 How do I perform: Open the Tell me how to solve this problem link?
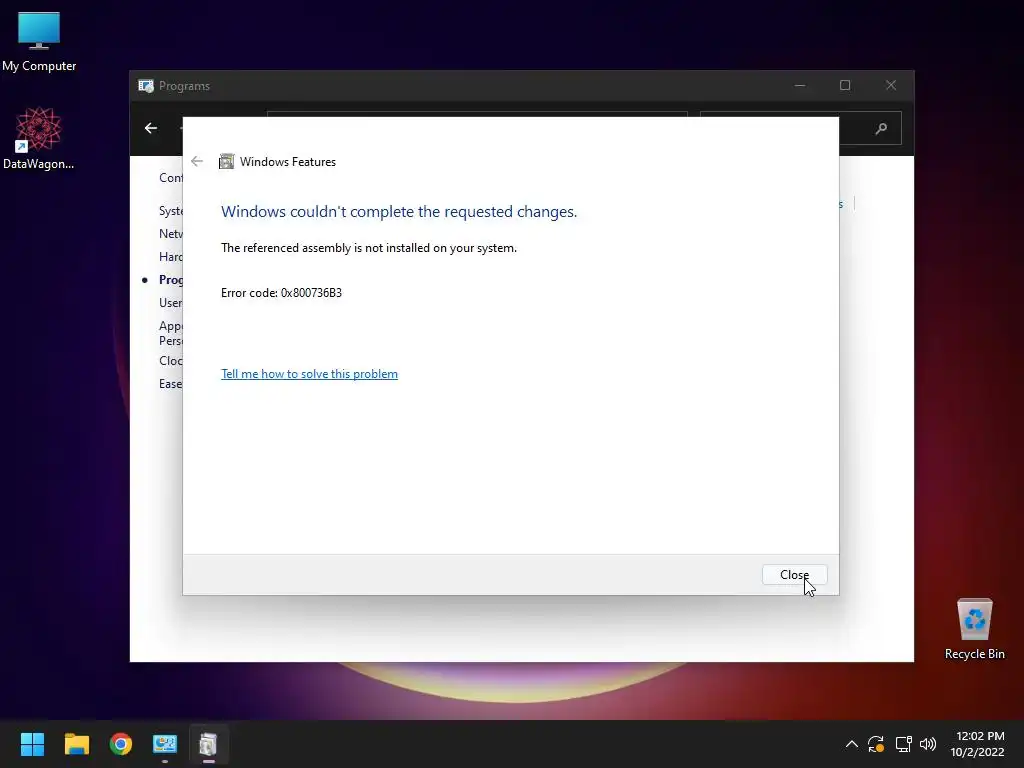tap(310, 374)
